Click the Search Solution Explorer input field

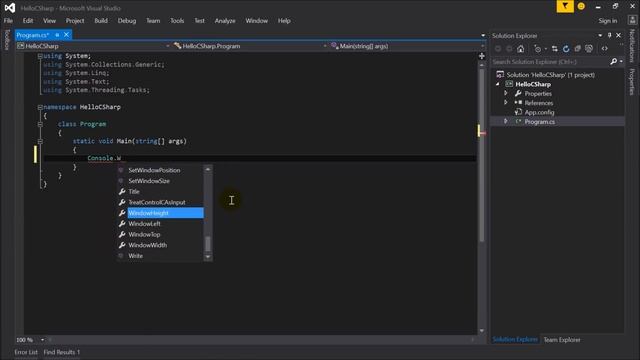coord(550,62)
